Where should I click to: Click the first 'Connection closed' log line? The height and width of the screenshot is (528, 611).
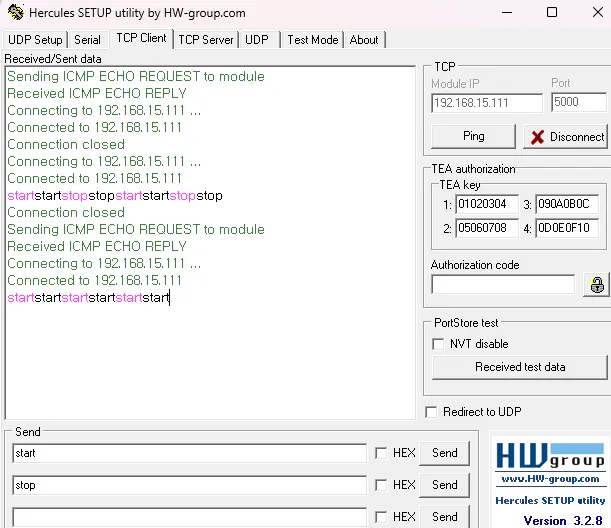66,145
